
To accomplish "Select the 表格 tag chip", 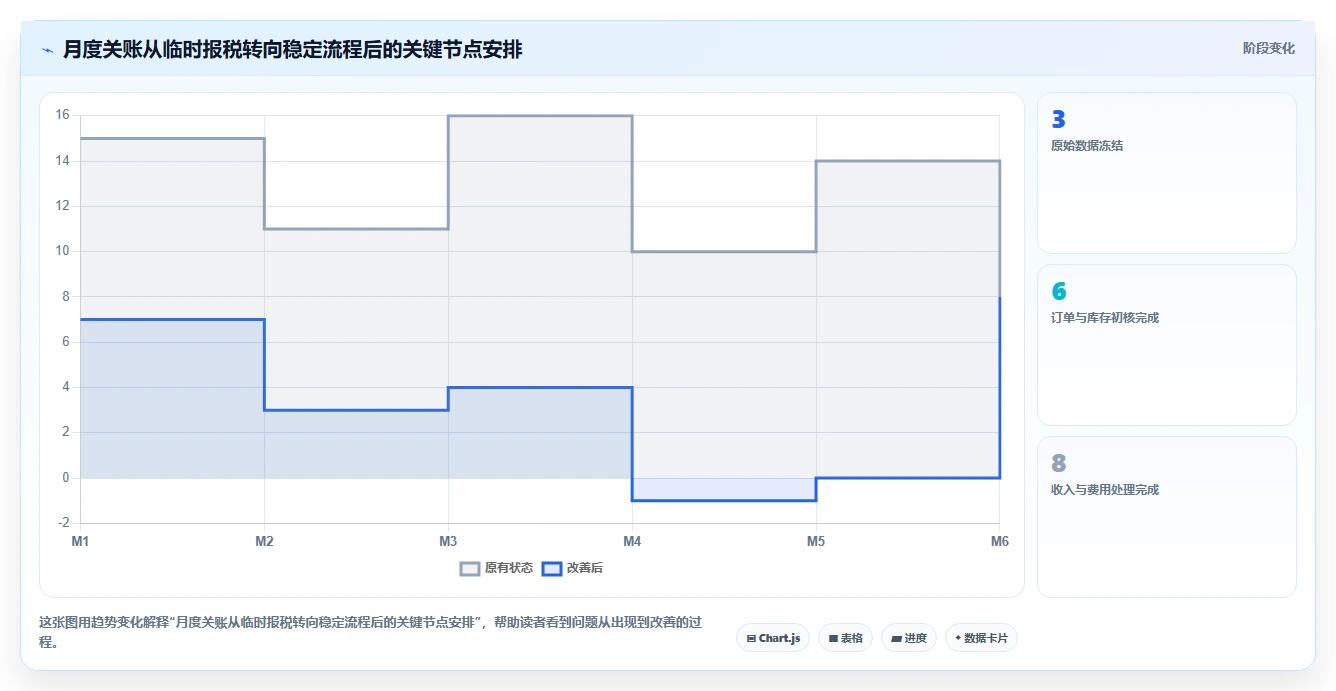I will tap(846, 638).
